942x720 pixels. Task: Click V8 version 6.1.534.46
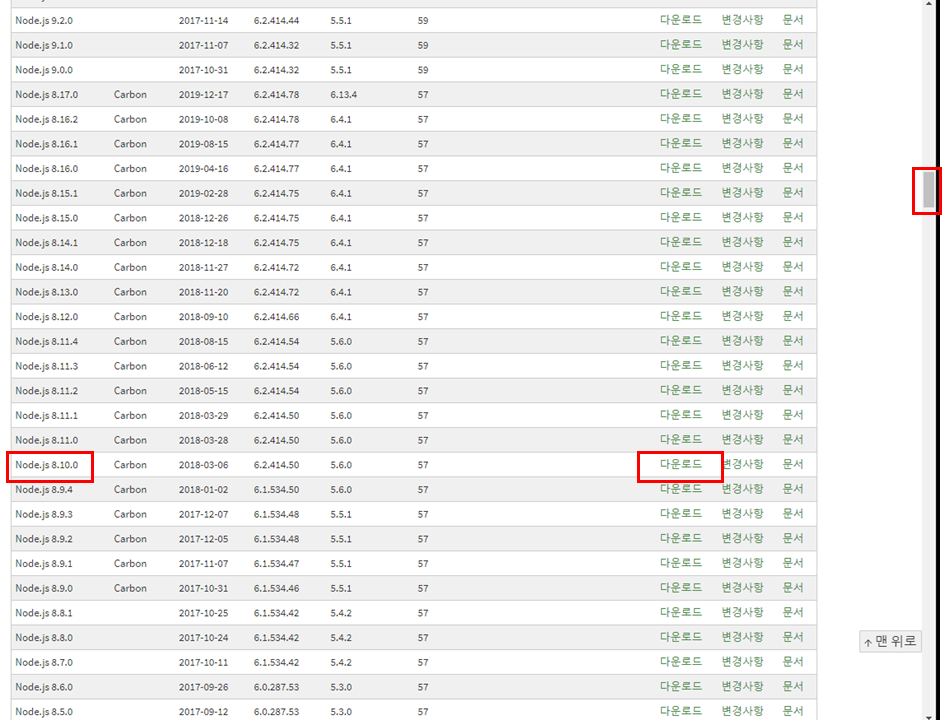276,588
